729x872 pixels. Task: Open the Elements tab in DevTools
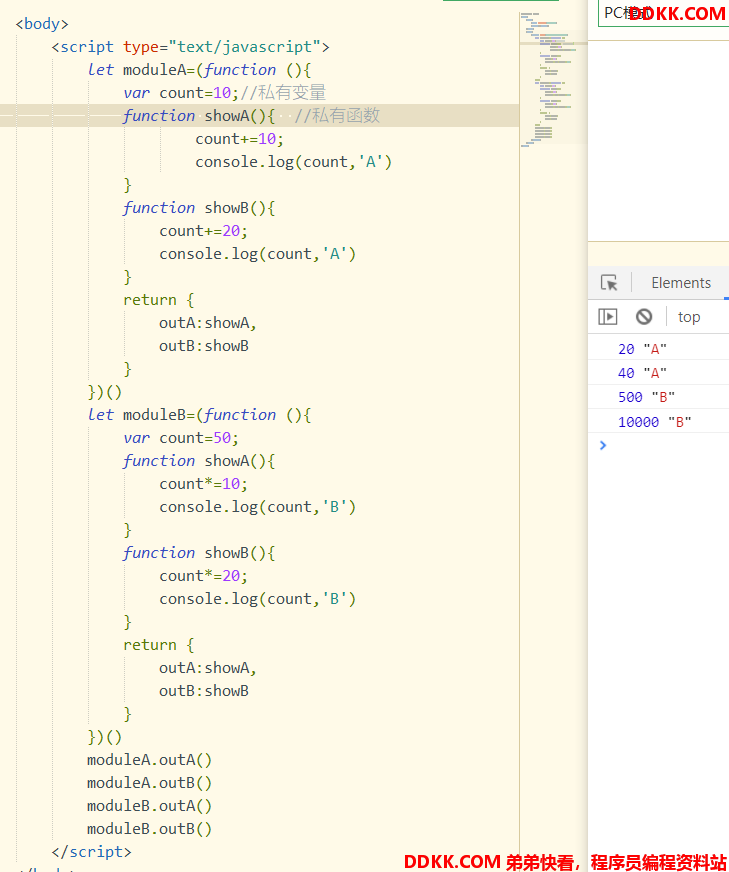coord(681,283)
